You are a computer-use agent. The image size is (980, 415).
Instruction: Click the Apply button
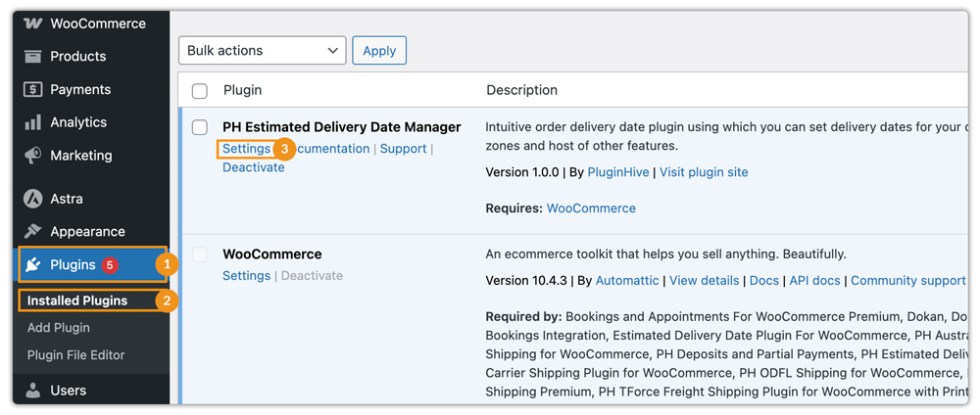tap(379, 51)
